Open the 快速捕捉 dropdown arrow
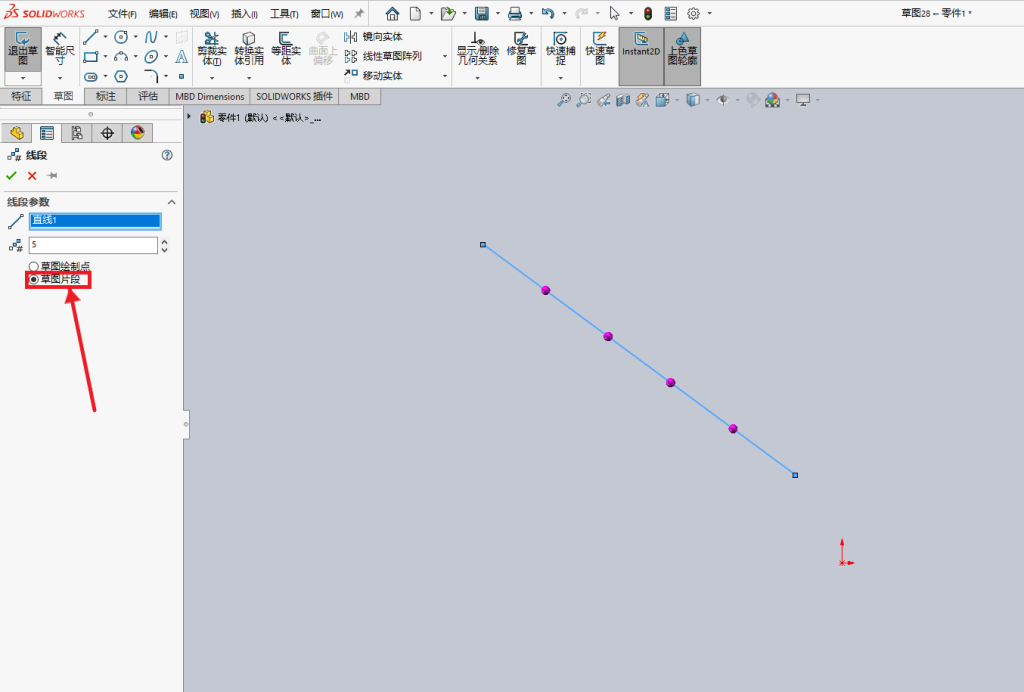1024x692 pixels. click(x=560, y=78)
